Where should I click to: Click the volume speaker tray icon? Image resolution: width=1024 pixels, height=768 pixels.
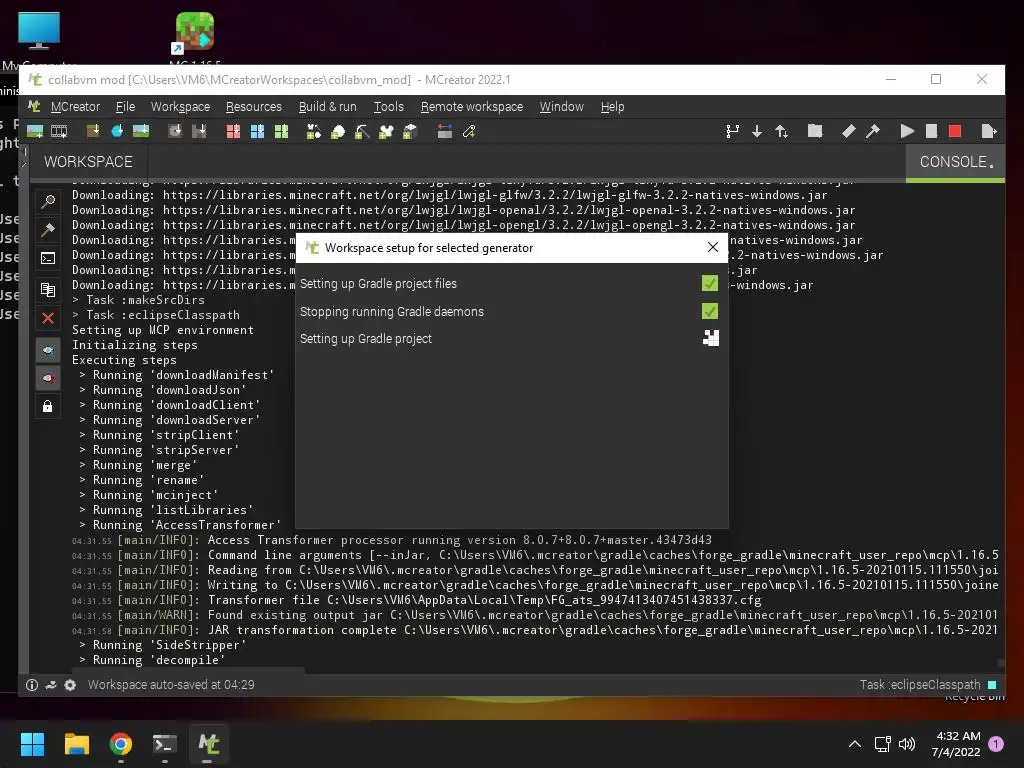[x=907, y=744]
